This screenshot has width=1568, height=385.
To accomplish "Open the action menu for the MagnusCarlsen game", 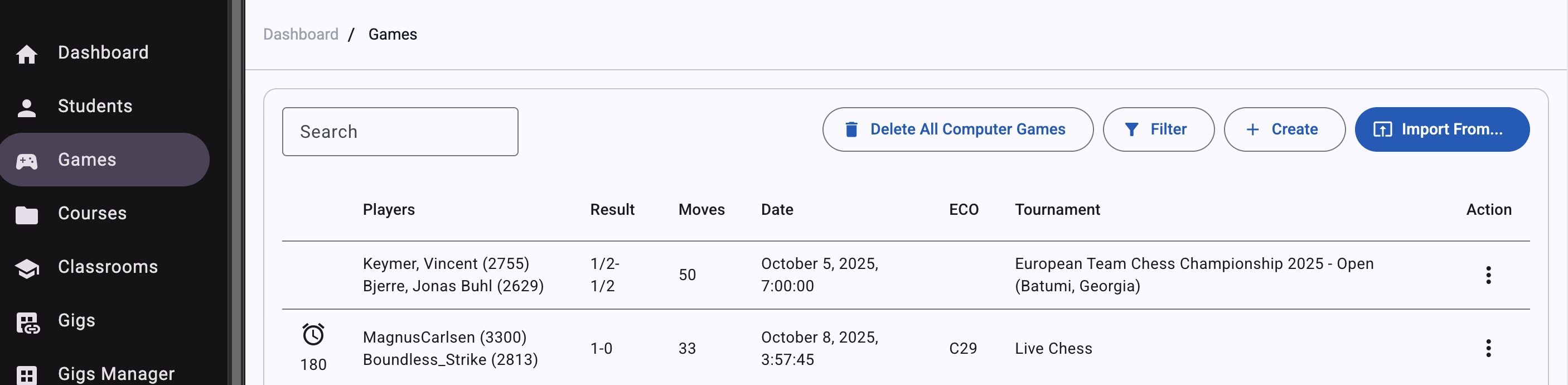I will pos(1489,348).
